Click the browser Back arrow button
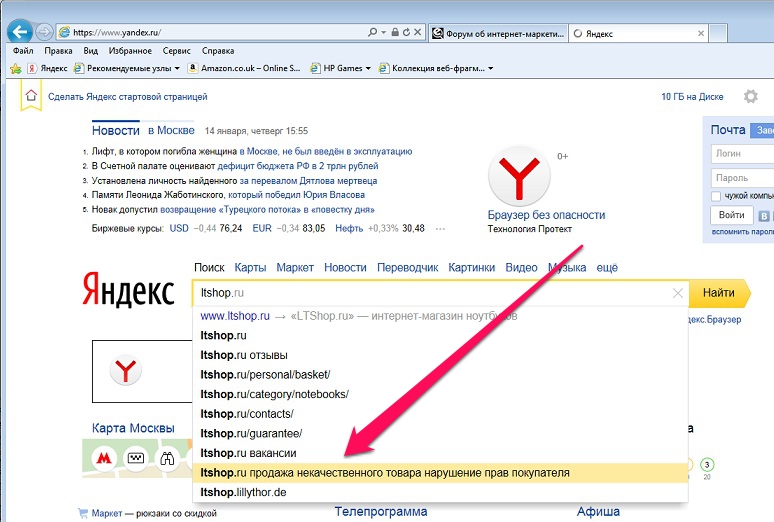This screenshot has width=774, height=522. point(20,33)
